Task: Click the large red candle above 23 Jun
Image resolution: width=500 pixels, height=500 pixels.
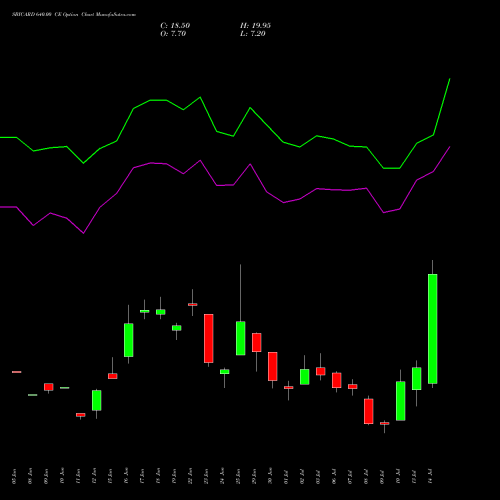Action: (209, 338)
